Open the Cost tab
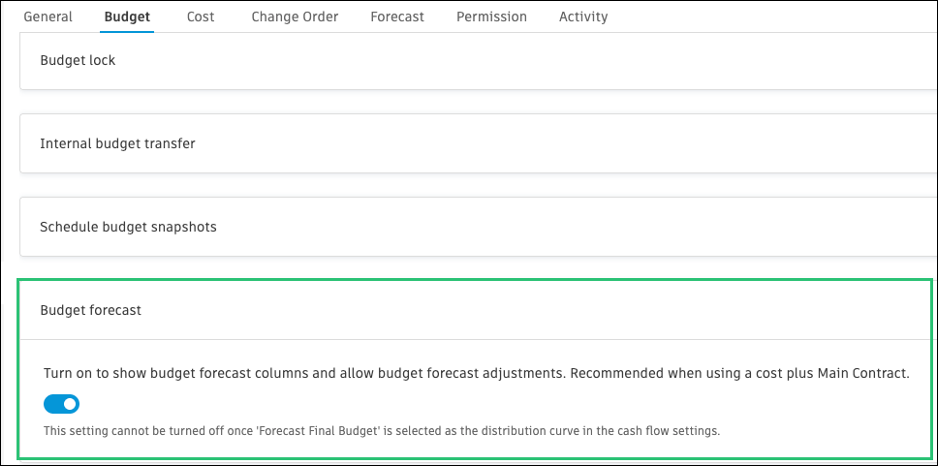Screen dimensions: 938x466 tap(200, 17)
